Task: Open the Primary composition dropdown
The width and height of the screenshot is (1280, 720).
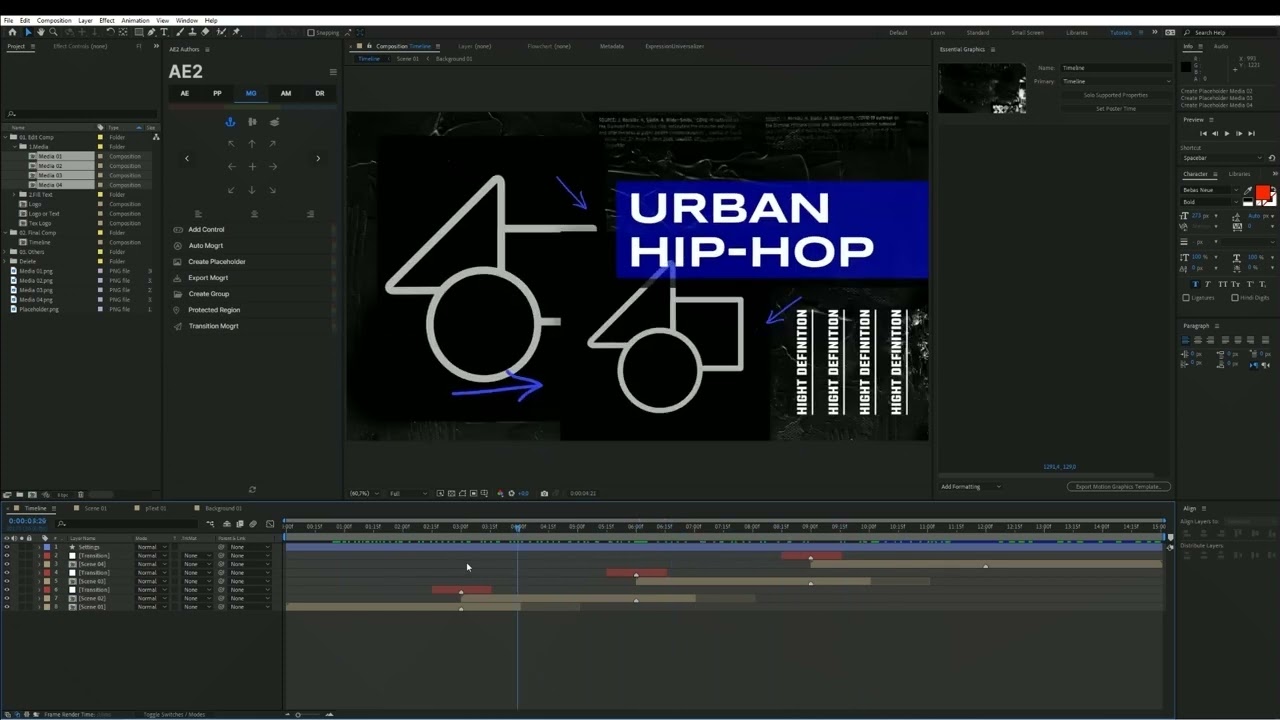Action: tap(1116, 81)
